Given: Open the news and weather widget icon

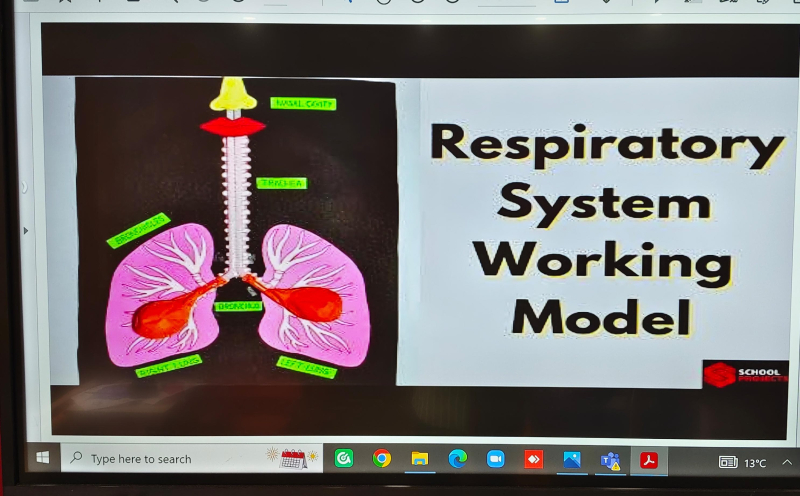Looking at the screenshot, I should [728, 462].
